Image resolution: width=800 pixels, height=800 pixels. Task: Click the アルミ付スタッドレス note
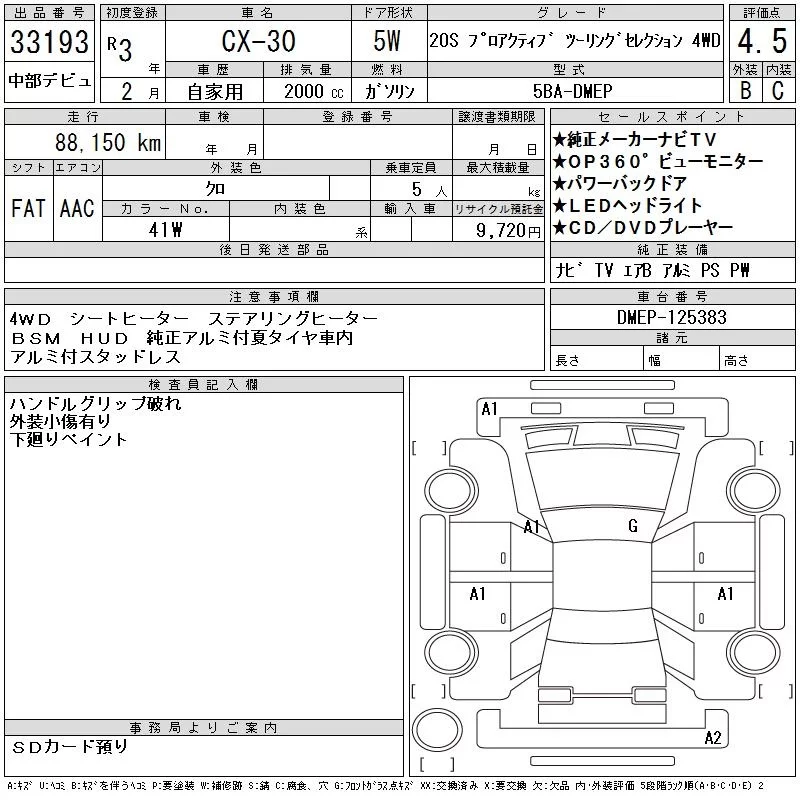pyautogui.click(x=95, y=357)
